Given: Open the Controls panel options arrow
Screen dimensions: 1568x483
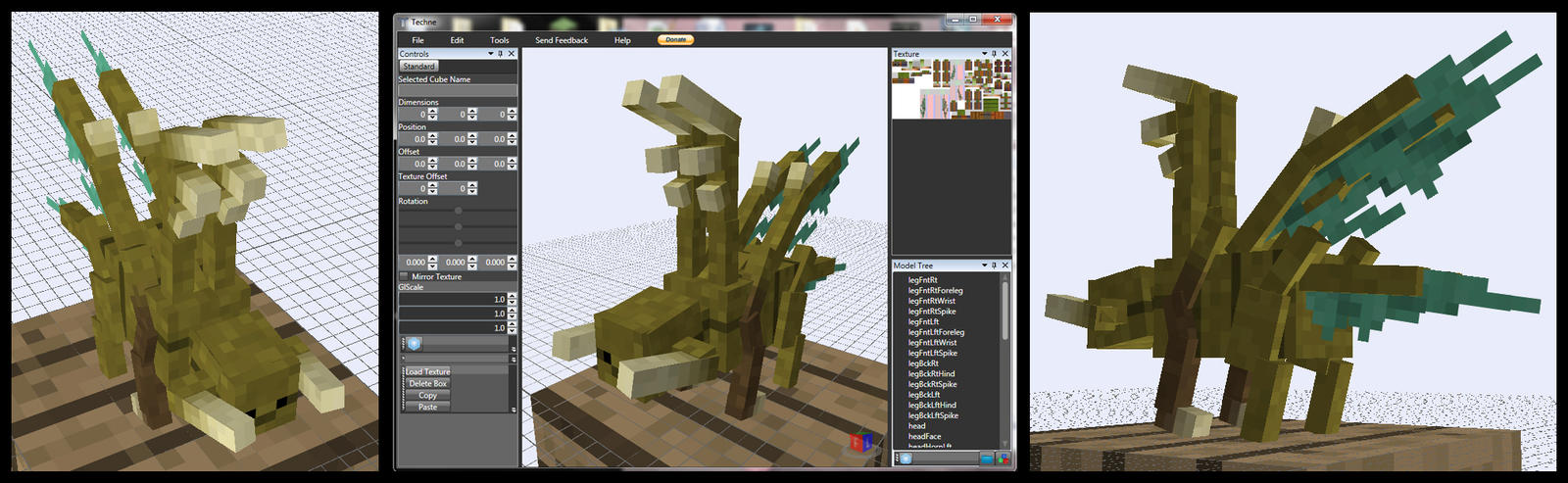Looking at the screenshot, I should tap(491, 54).
